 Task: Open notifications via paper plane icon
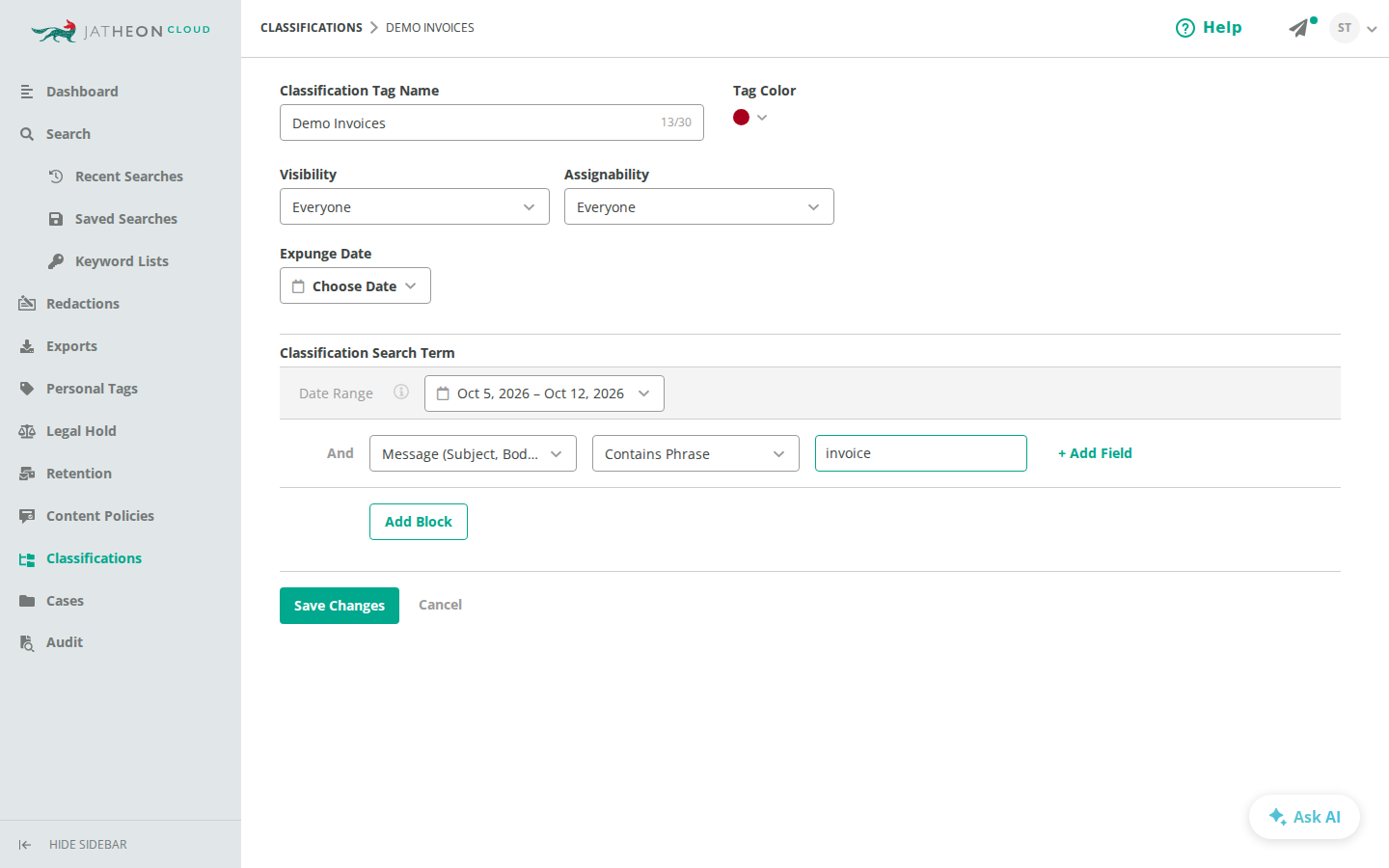pyautogui.click(x=1301, y=27)
